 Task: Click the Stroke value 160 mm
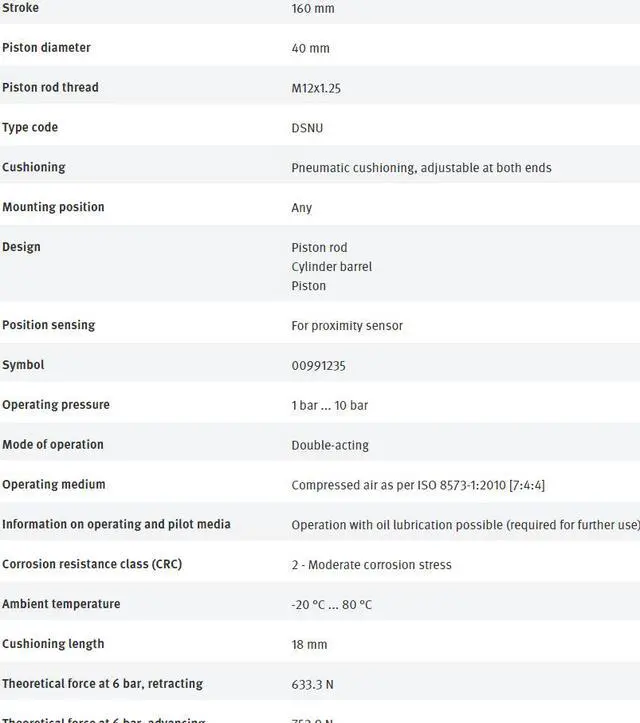(313, 8)
